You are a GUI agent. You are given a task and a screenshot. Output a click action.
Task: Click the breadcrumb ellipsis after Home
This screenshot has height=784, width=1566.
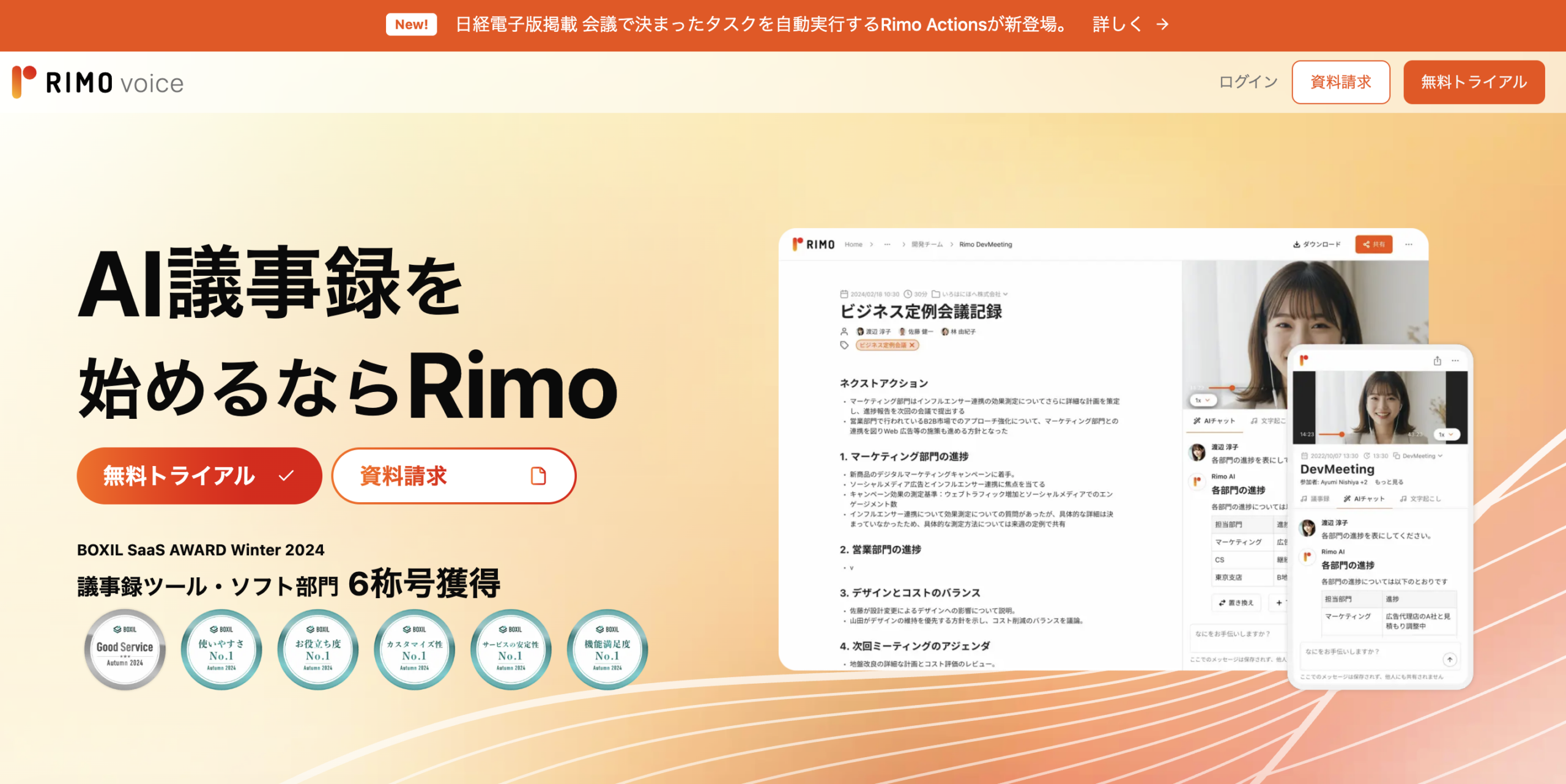[x=887, y=244]
